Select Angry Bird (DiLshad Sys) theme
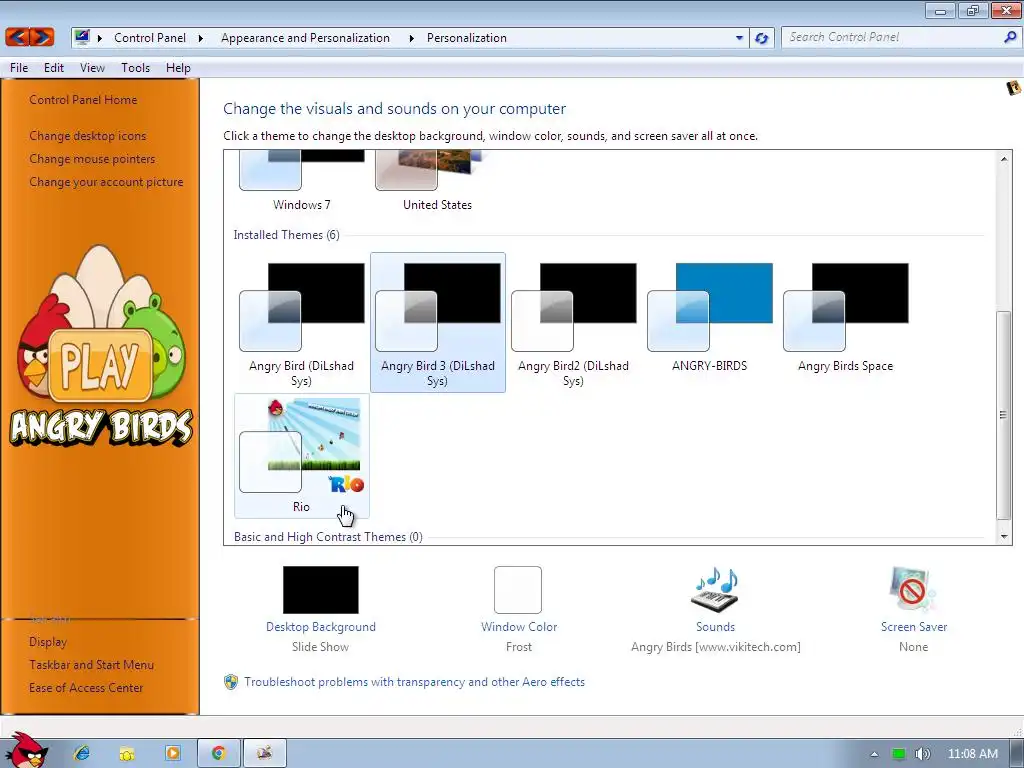 (x=302, y=323)
